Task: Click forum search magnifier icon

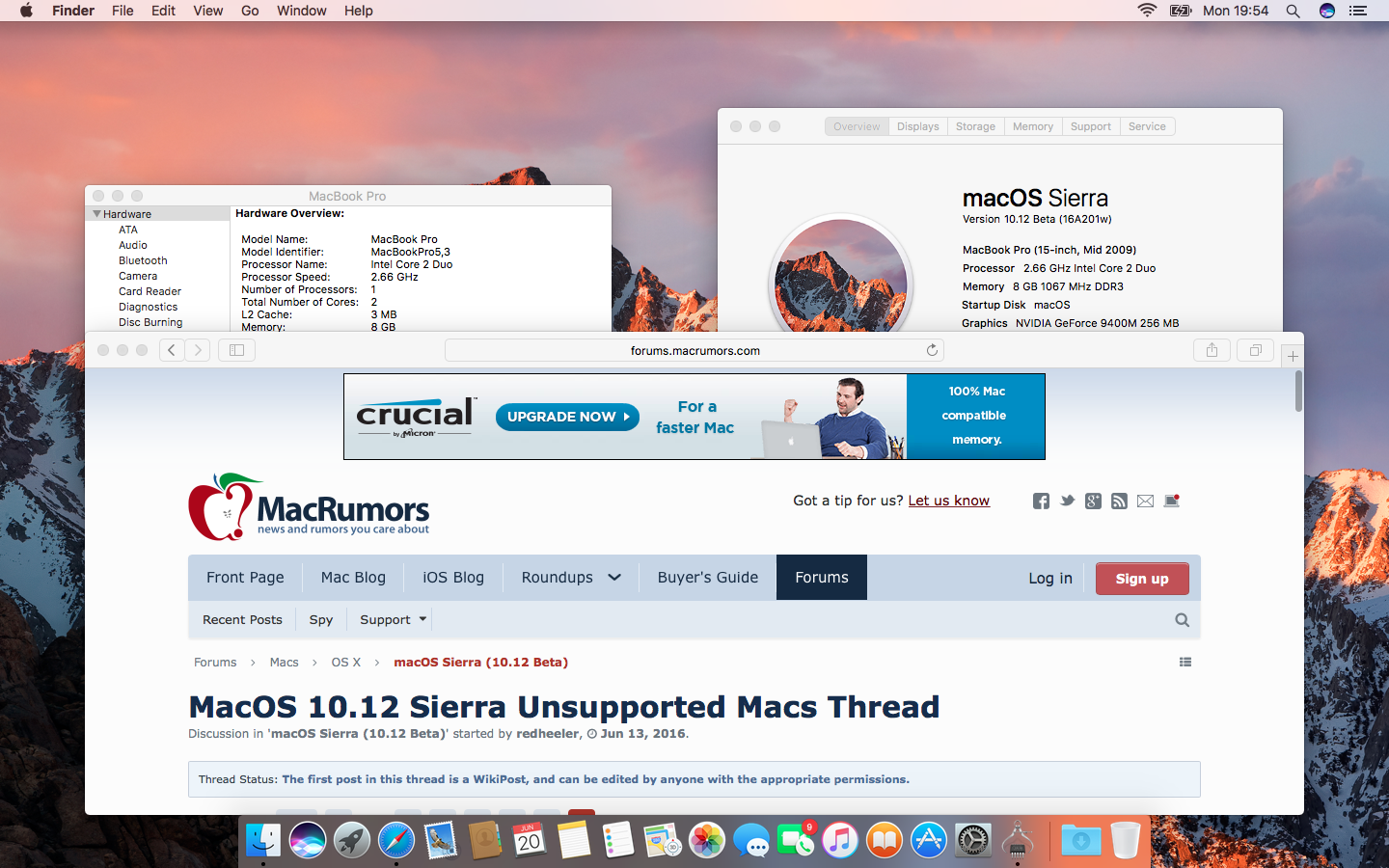Action: tap(1182, 620)
